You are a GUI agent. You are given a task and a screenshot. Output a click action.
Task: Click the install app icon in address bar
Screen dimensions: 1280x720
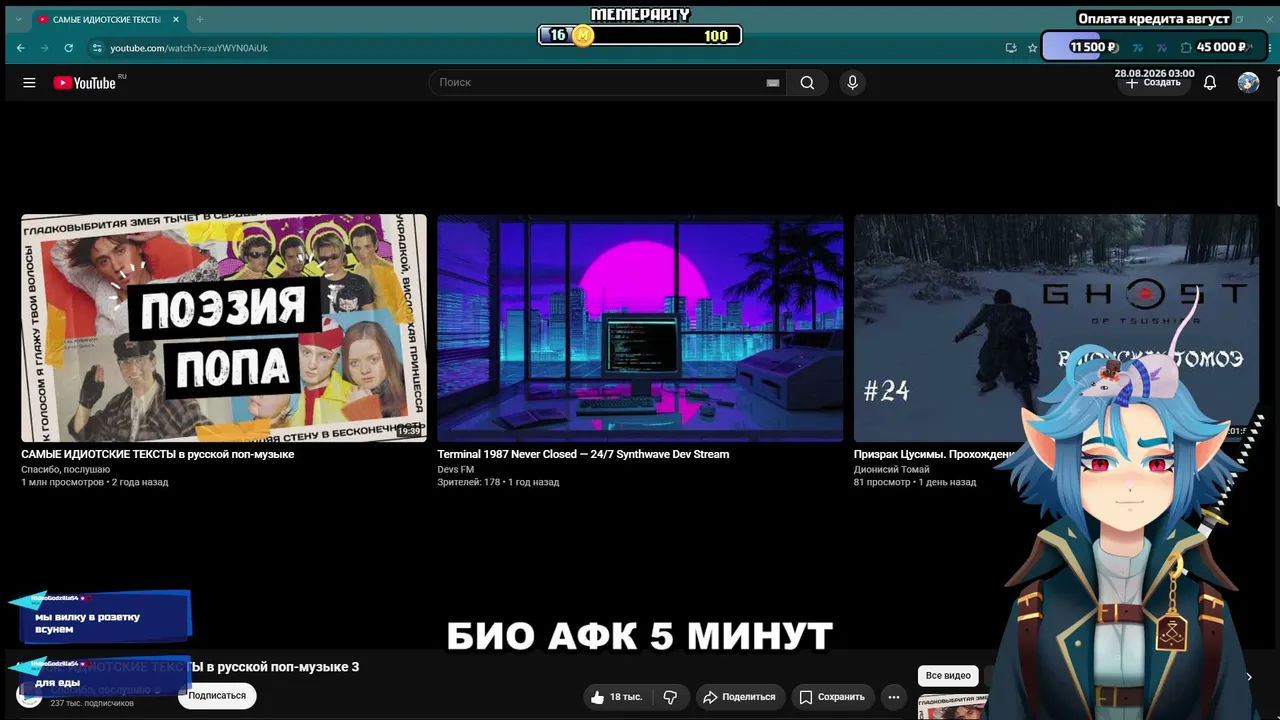click(1011, 48)
